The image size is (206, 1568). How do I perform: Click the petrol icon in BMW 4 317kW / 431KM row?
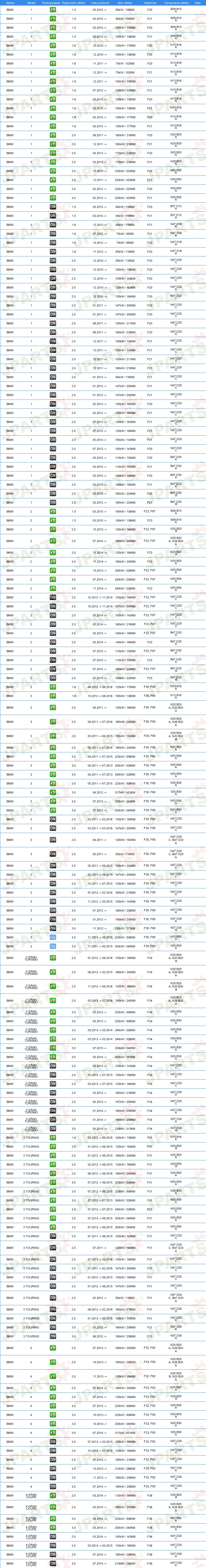point(53,1433)
